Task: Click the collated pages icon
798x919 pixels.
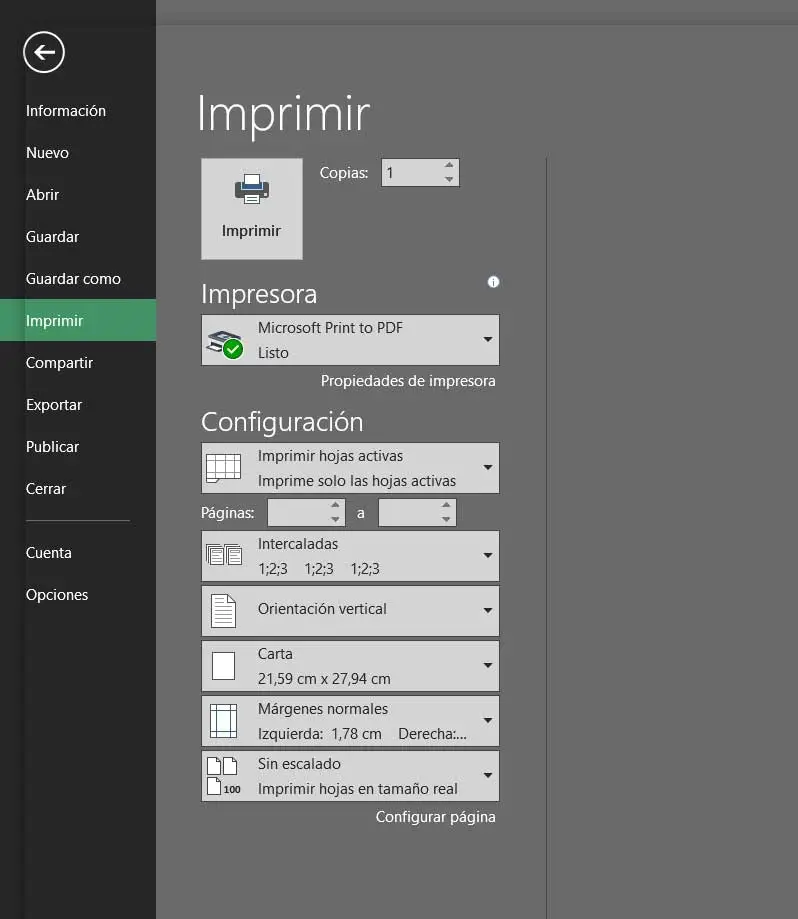Action: (224, 556)
